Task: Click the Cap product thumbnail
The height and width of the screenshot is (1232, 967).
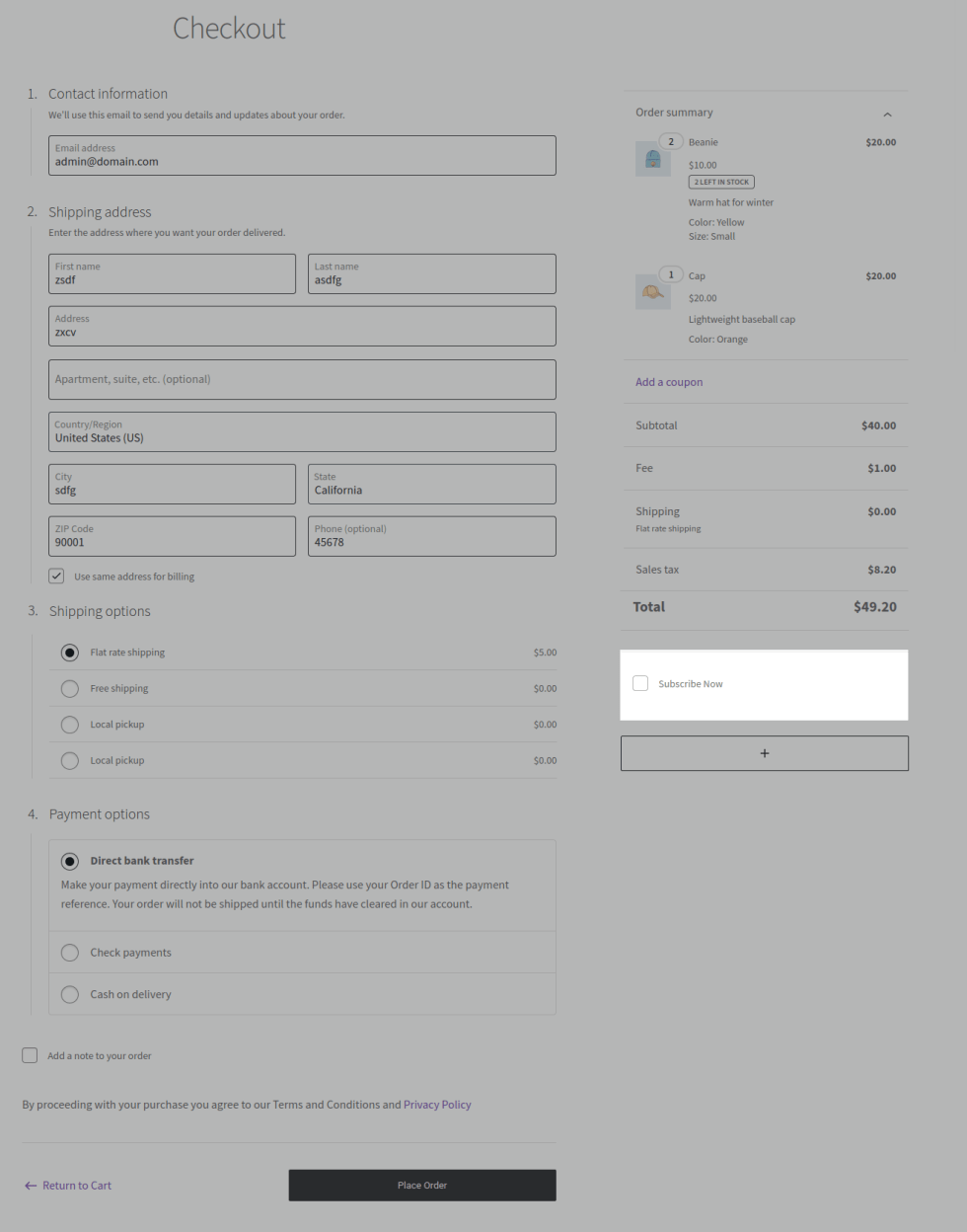Action: pos(652,292)
